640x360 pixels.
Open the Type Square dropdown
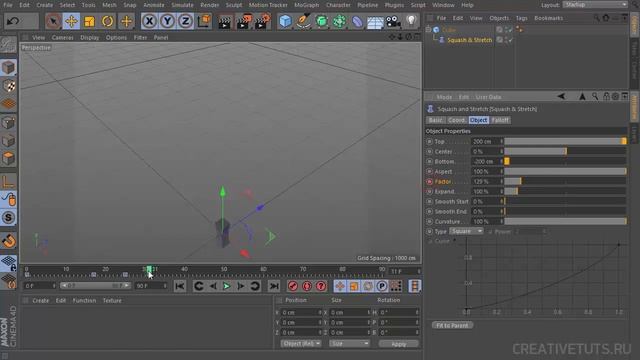click(x=466, y=231)
